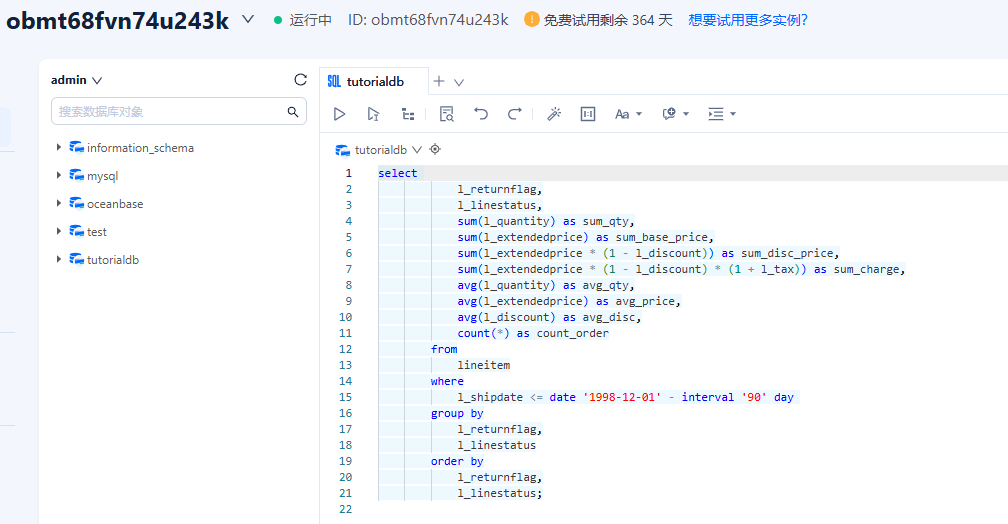The image size is (1008, 524).
Task: Click count_order alias on line 11
Action: pyautogui.click(x=573, y=333)
